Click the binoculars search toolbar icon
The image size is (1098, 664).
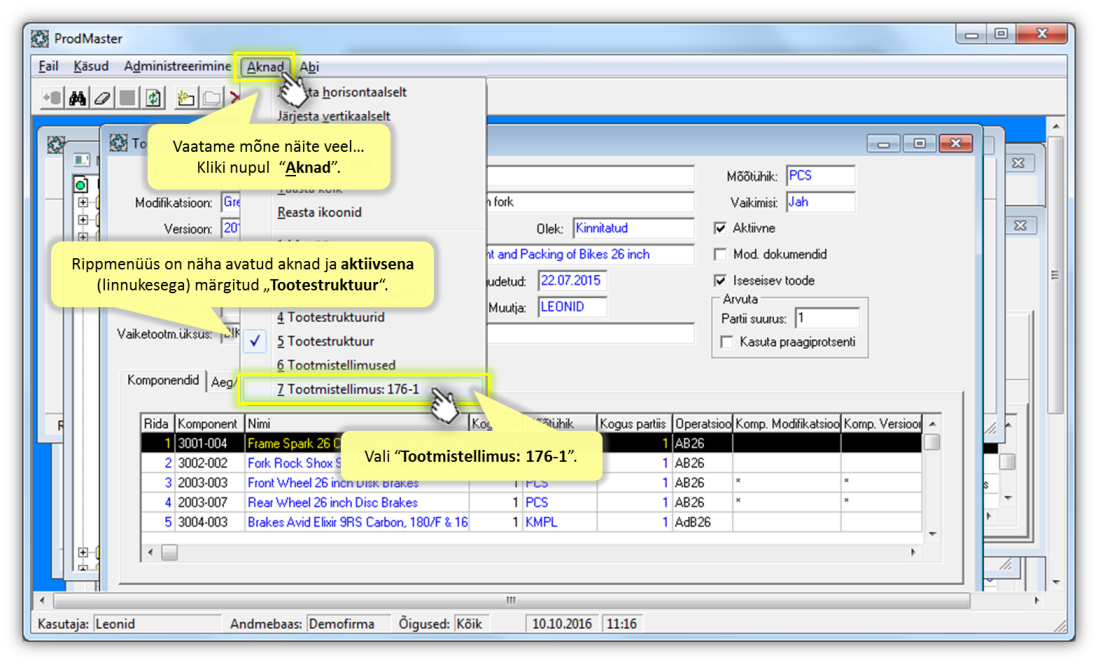77,98
